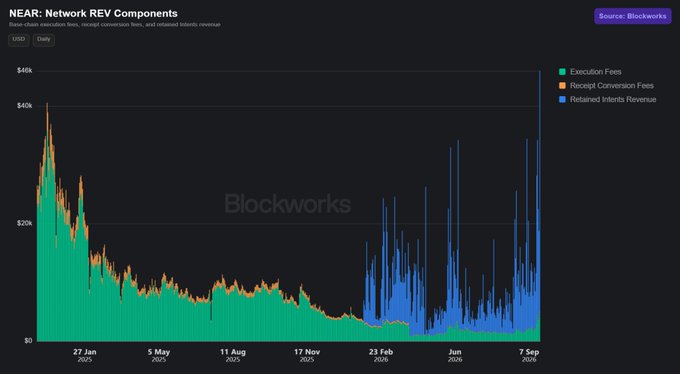The width and height of the screenshot is (680, 374).
Task: Click the orange Receipt Conversion Fees swatch
Action: coord(562,86)
